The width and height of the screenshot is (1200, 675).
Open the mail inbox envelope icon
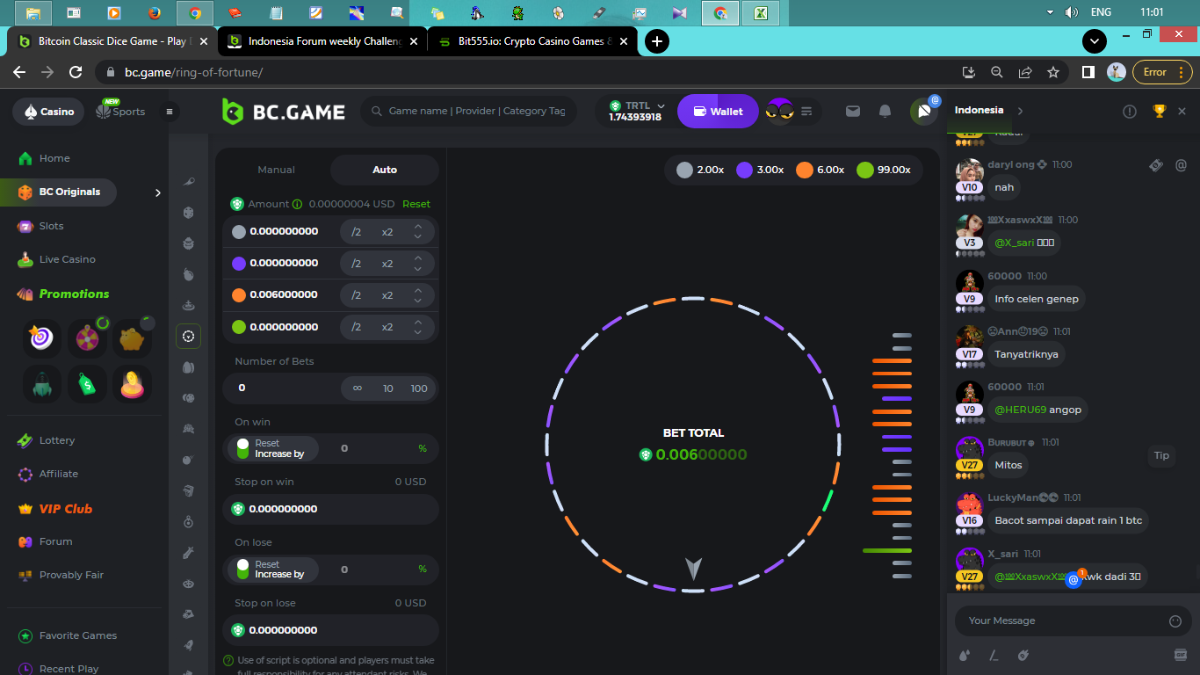click(852, 111)
